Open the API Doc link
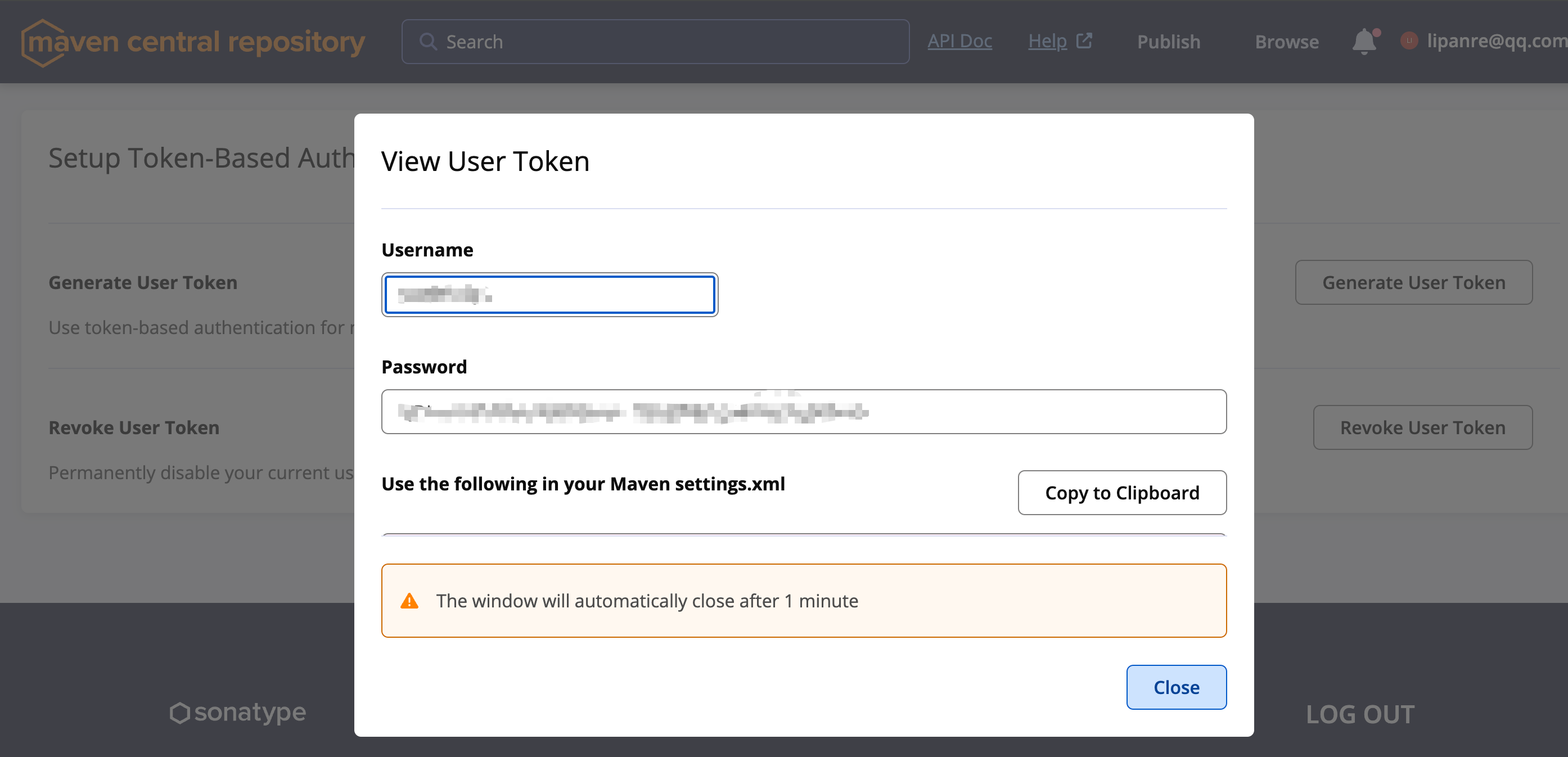The height and width of the screenshot is (757, 1568). 959,40
